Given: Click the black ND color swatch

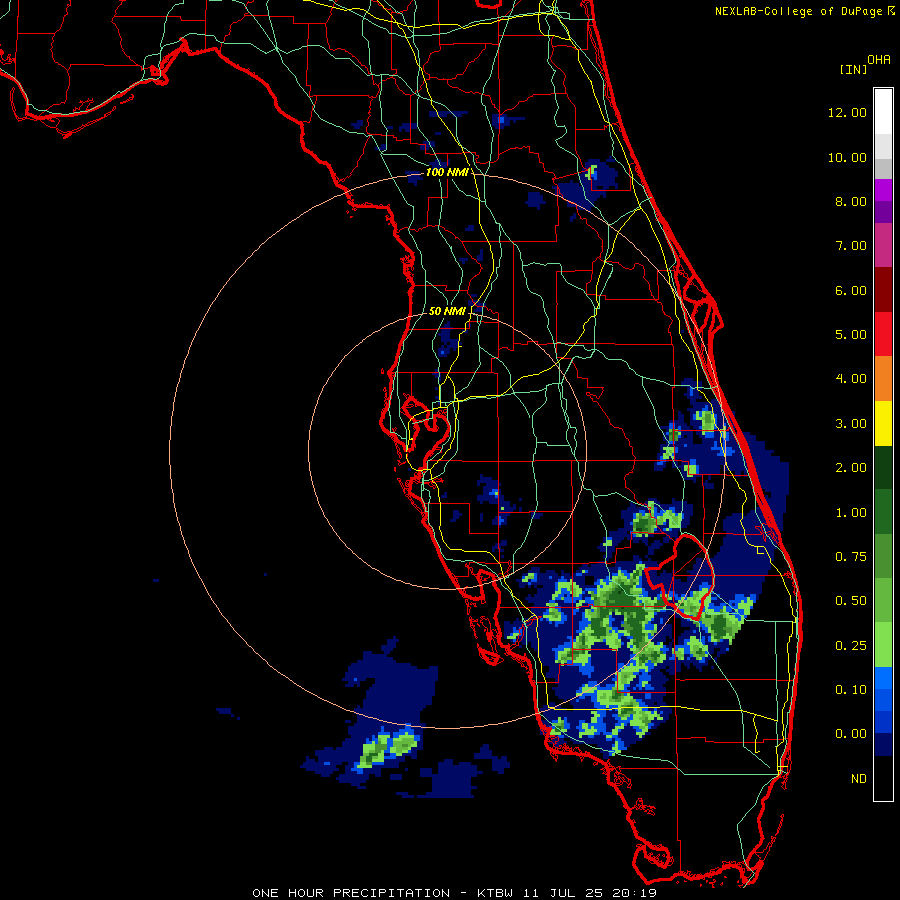Looking at the screenshot, I should pyautogui.click(x=883, y=778).
